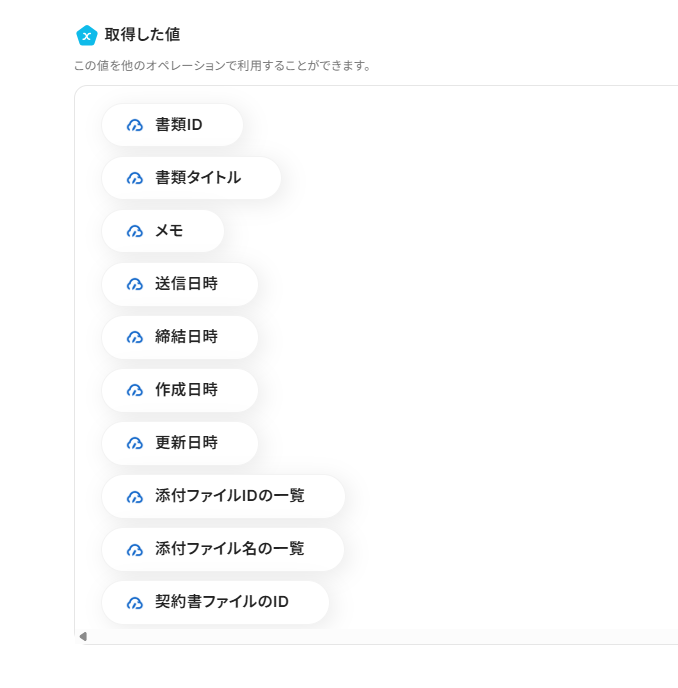
Task: Click the cloud icon beside メモ
Action: pos(135,231)
